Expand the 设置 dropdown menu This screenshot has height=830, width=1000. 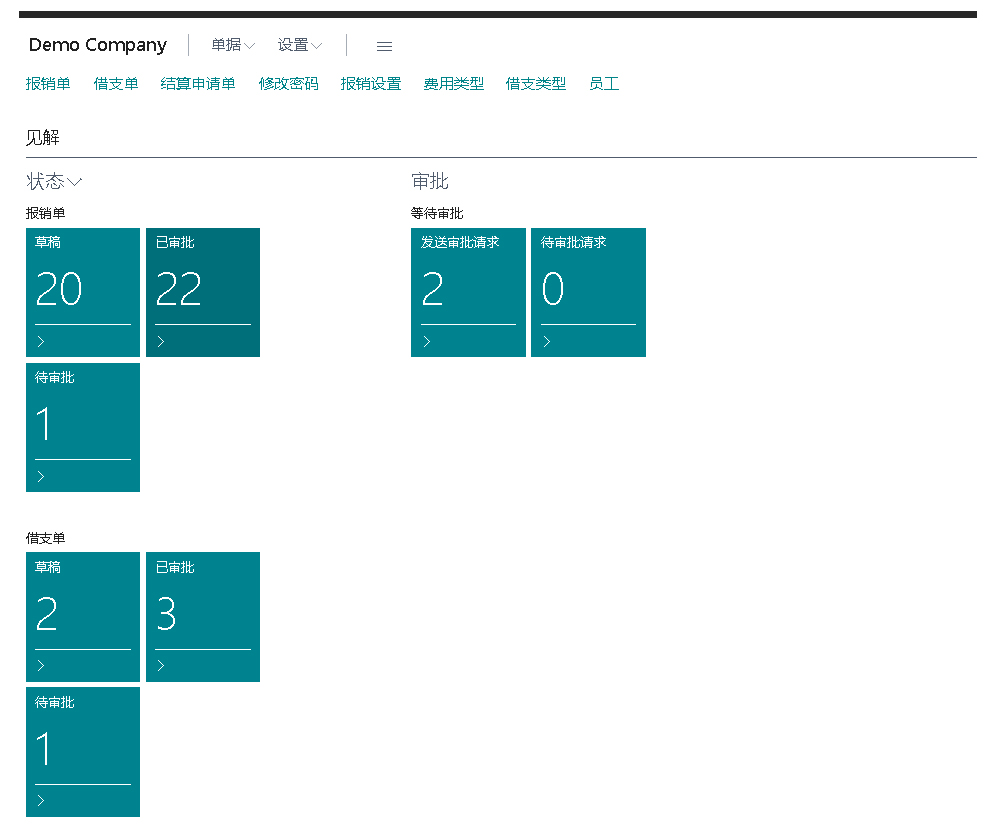click(x=300, y=45)
